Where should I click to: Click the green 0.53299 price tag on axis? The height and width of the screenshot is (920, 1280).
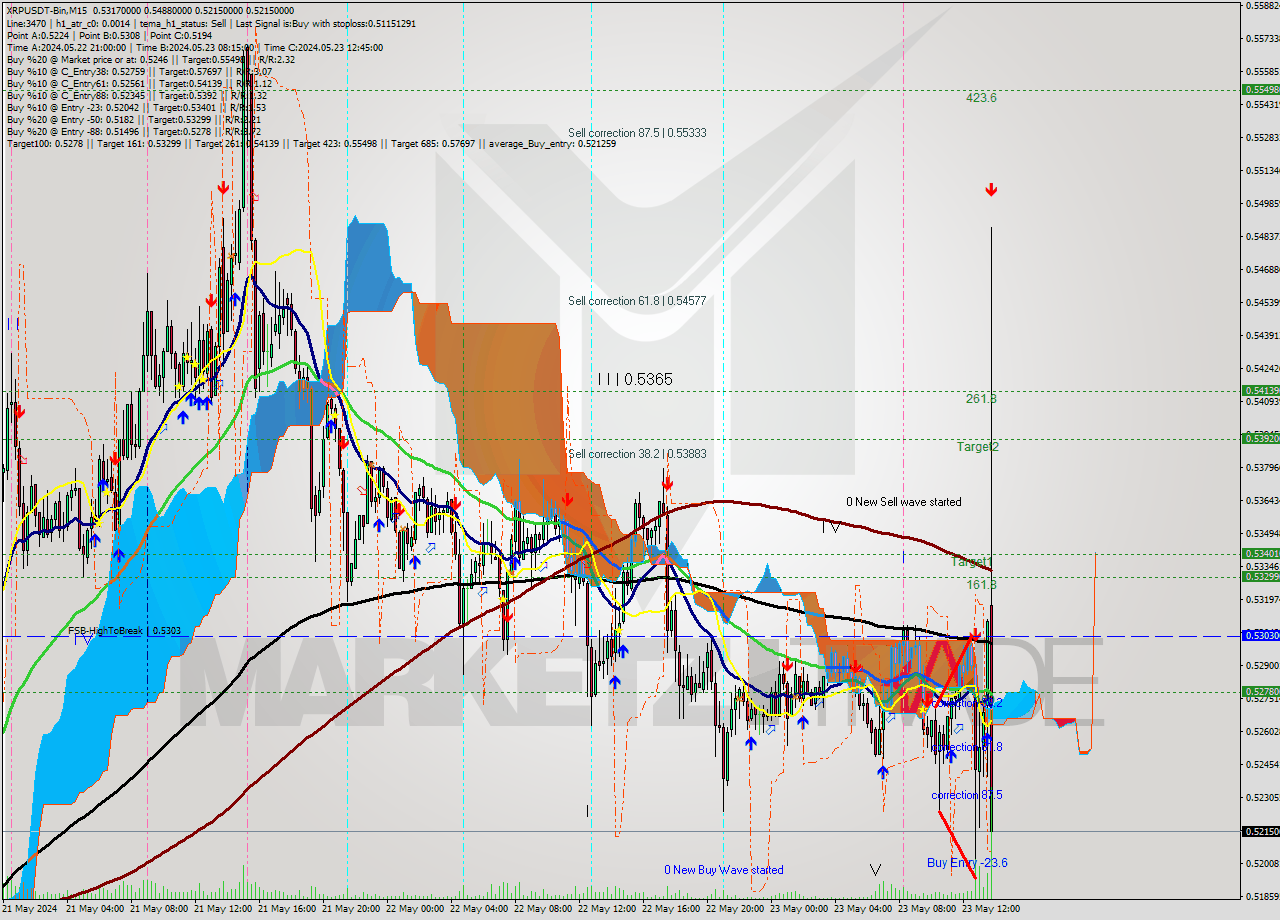click(1260, 576)
